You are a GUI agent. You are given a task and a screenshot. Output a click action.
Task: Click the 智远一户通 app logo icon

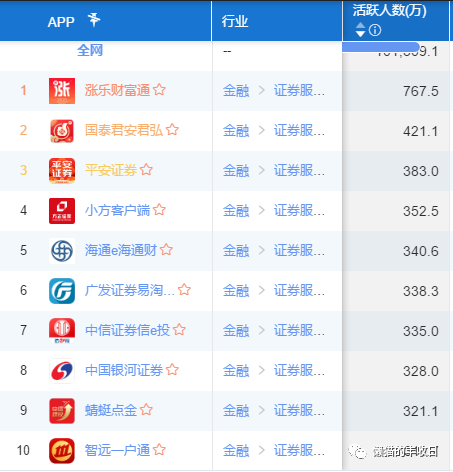pyautogui.click(x=62, y=451)
